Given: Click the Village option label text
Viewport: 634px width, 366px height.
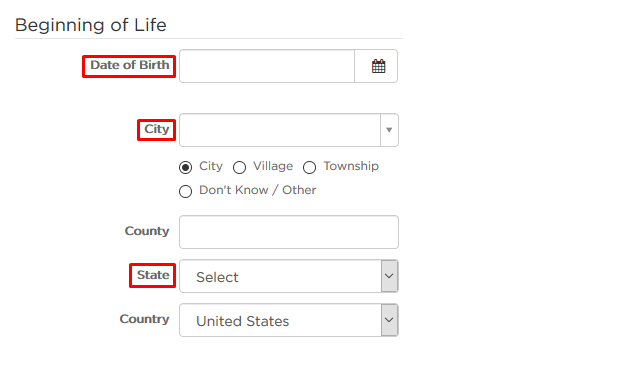Looking at the screenshot, I should point(273,166).
